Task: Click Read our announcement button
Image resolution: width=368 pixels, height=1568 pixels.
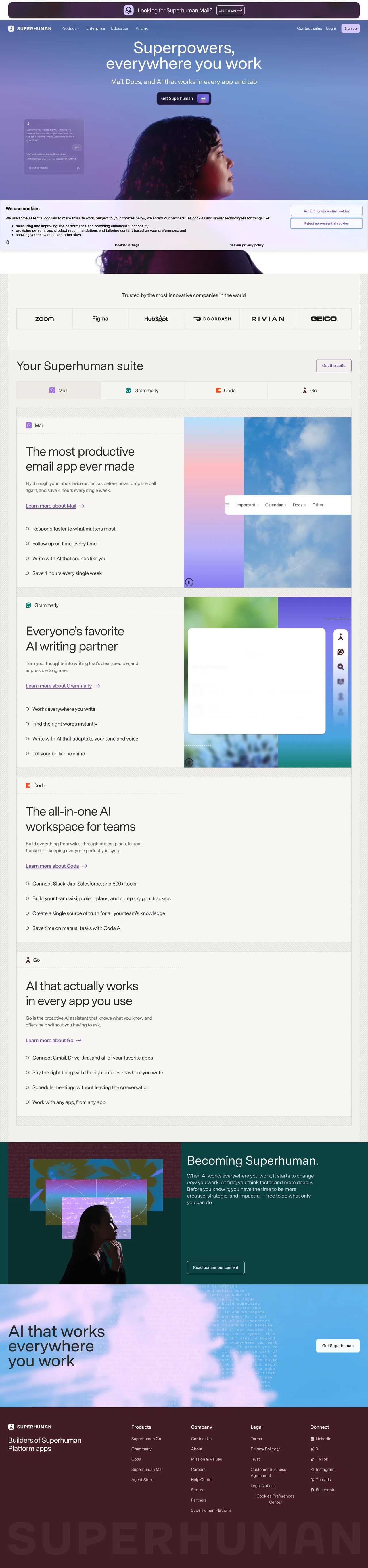Action: tap(215, 1267)
